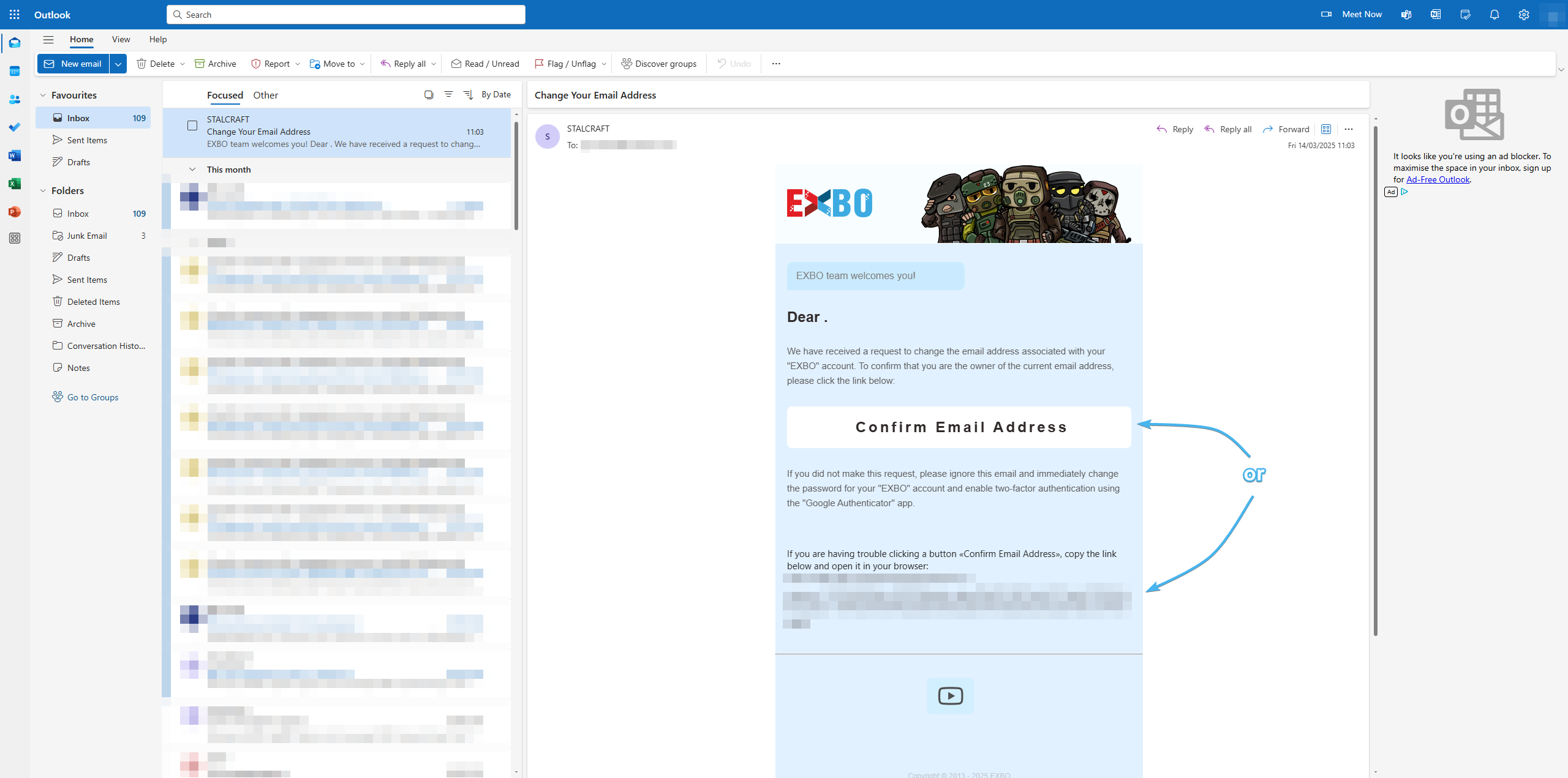Open People in the left app rail
Image resolution: width=1568 pixels, height=778 pixels.
[x=15, y=99]
